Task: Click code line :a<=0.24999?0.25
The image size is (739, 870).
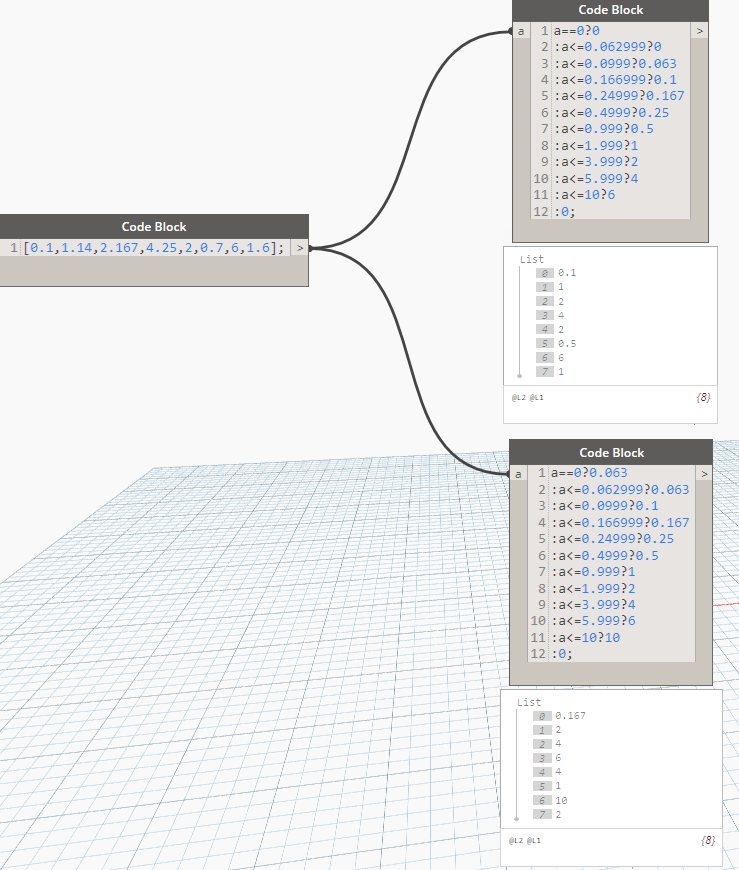Action: pyautogui.click(x=613, y=539)
